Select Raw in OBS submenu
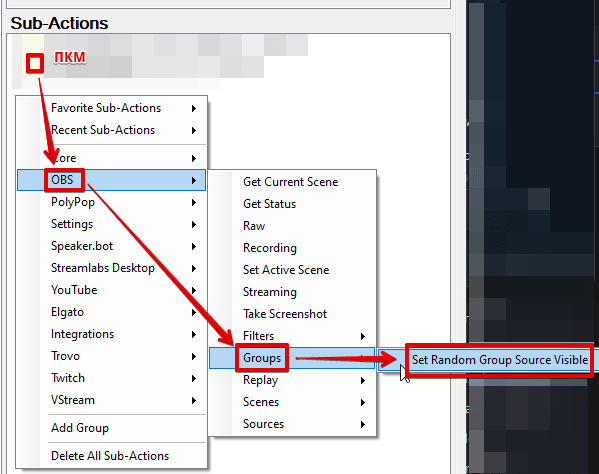Image resolution: width=599 pixels, height=474 pixels. [x=292, y=226]
